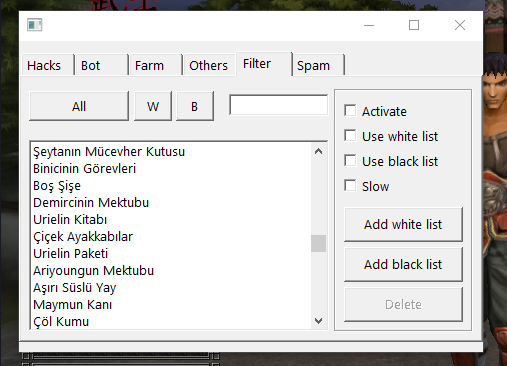Click the All button

[79, 106]
